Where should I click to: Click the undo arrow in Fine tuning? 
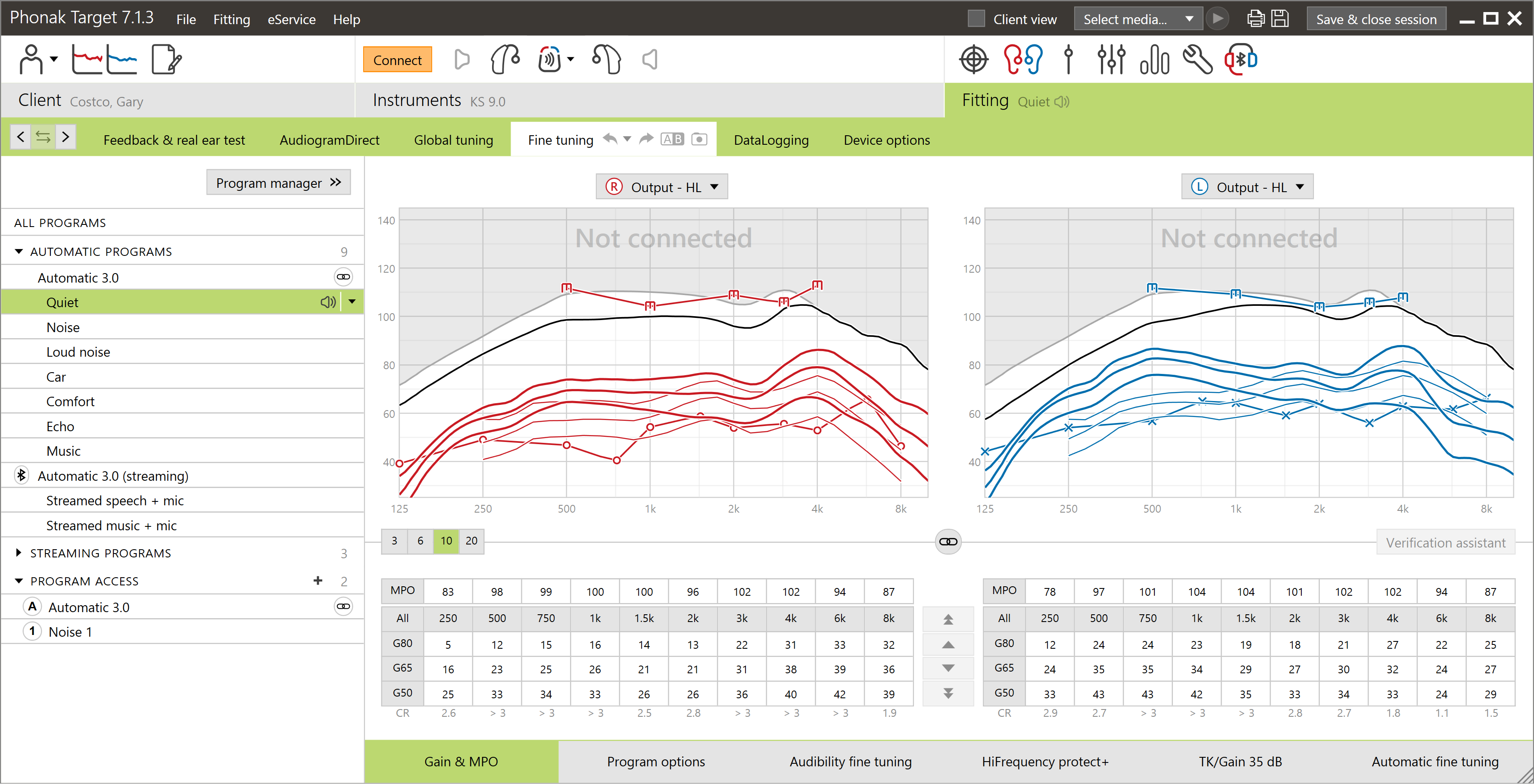pos(611,139)
